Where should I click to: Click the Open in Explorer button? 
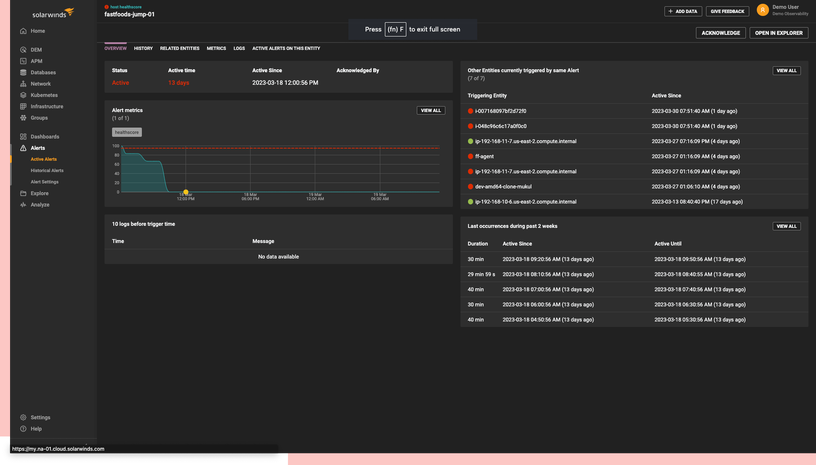coord(778,33)
